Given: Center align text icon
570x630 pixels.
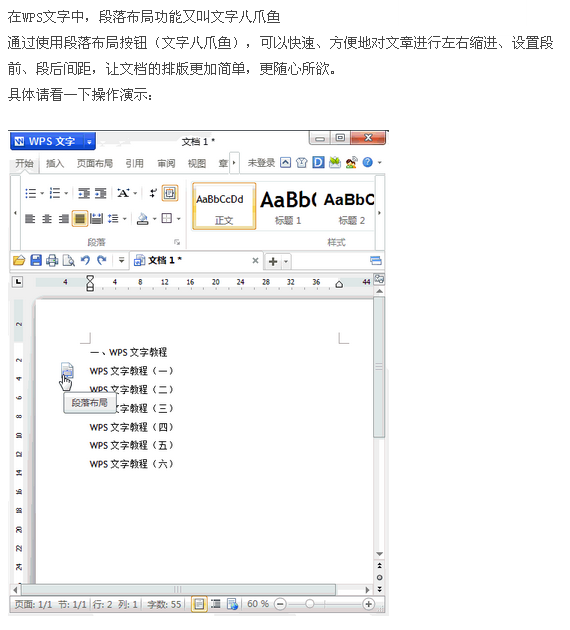Looking at the screenshot, I should click(47, 219).
